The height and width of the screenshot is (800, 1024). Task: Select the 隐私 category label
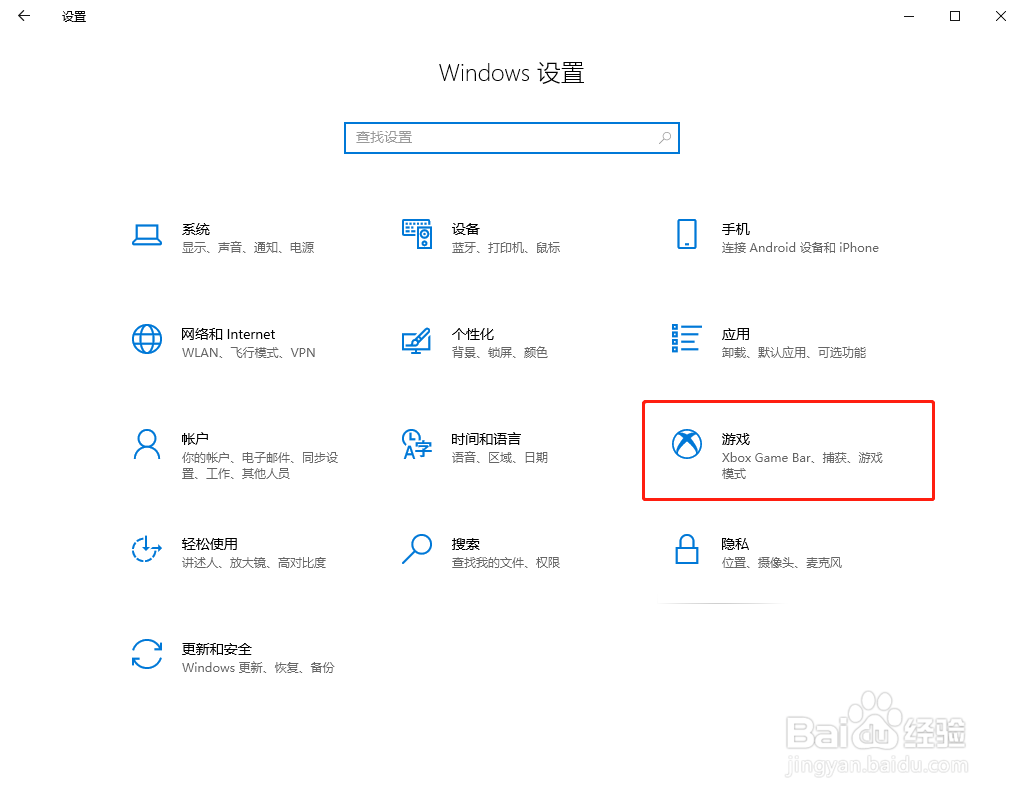click(735, 543)
